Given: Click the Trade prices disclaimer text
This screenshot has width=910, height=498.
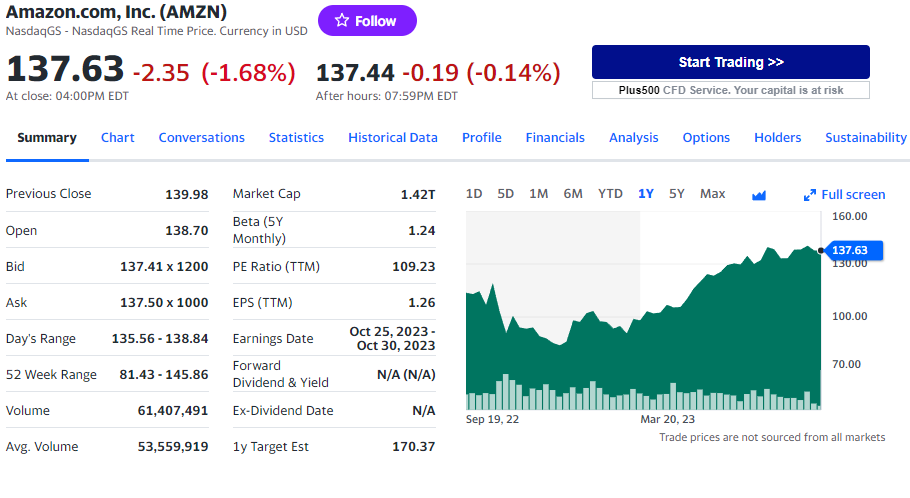Looking at the screenshot, I should click(772, 437).
